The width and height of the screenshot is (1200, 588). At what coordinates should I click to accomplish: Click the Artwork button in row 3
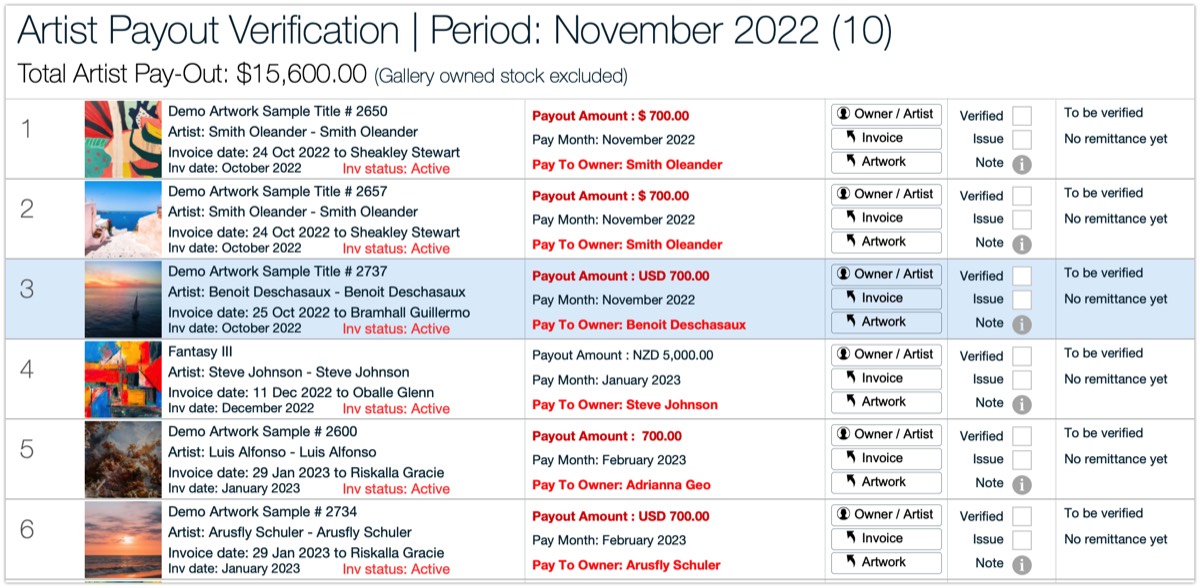point(886,322)
